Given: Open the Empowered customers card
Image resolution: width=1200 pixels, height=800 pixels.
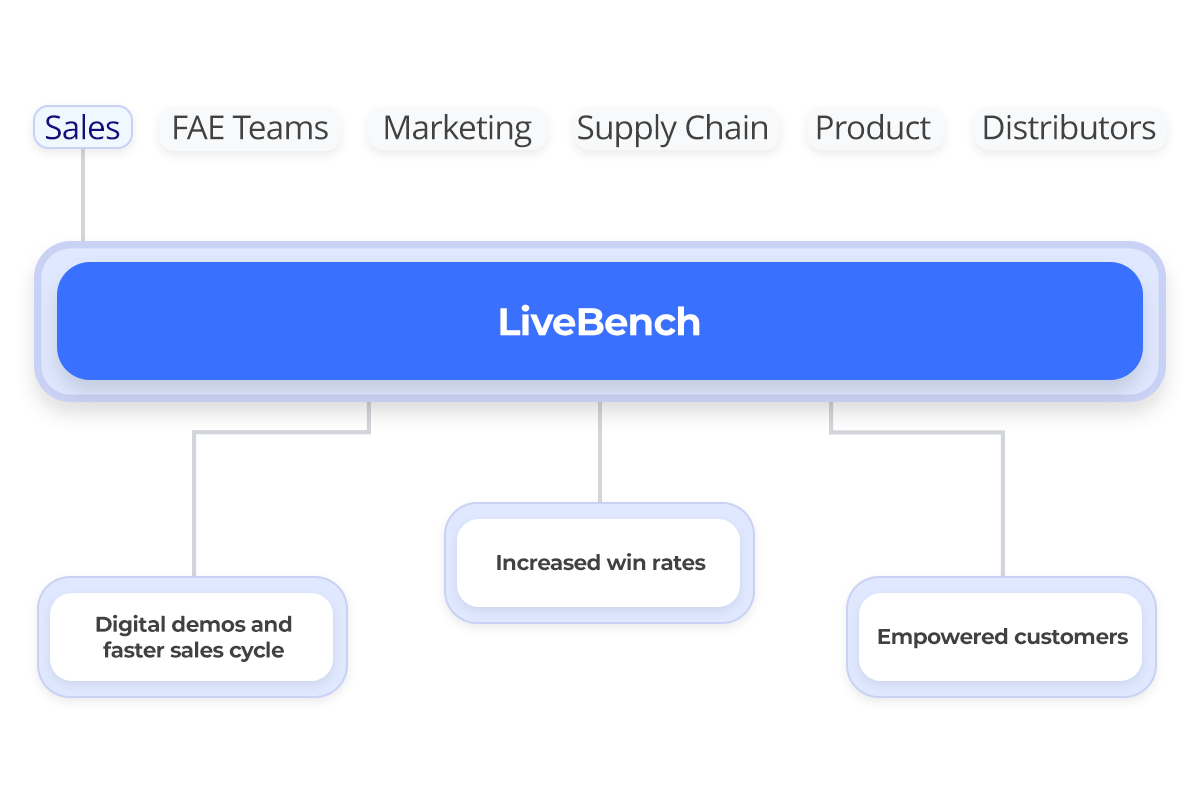Looking at the screenshot, I should click(x=1002, y=637).
